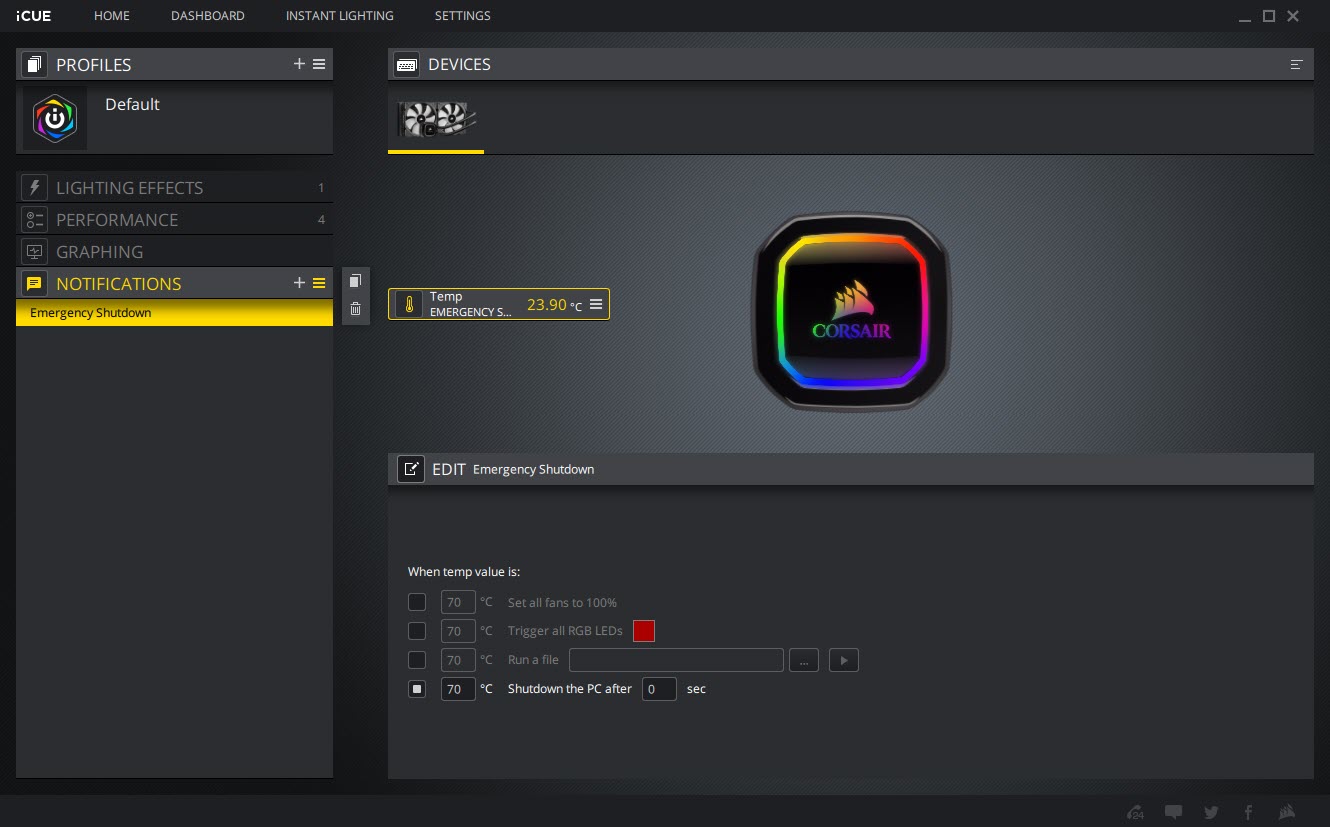This screenshot has width=1330, height=827.
Task: Click the Corsair cooler pump head image
Action: coord(851,312)
